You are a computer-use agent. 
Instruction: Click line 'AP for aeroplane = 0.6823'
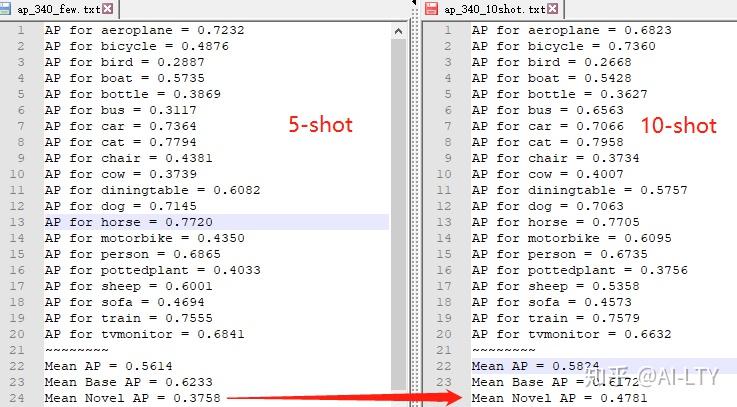(572, 30)
